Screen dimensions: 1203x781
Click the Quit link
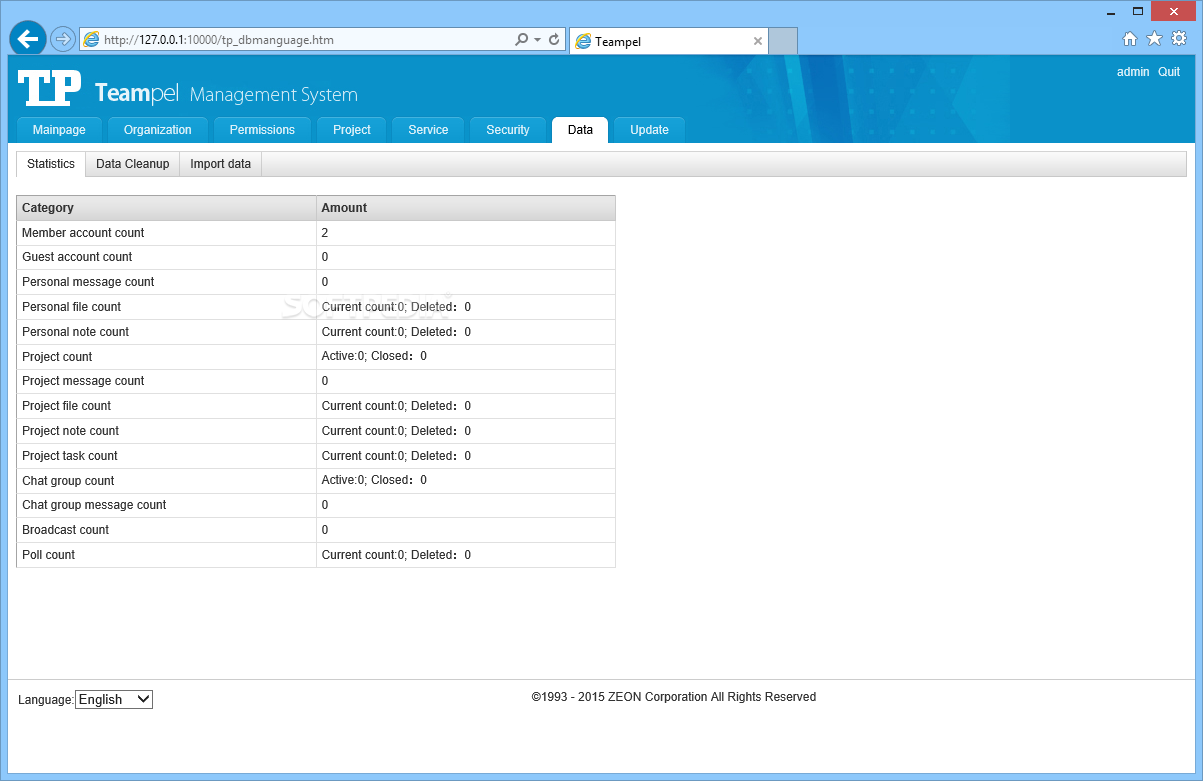point(1169,72)
